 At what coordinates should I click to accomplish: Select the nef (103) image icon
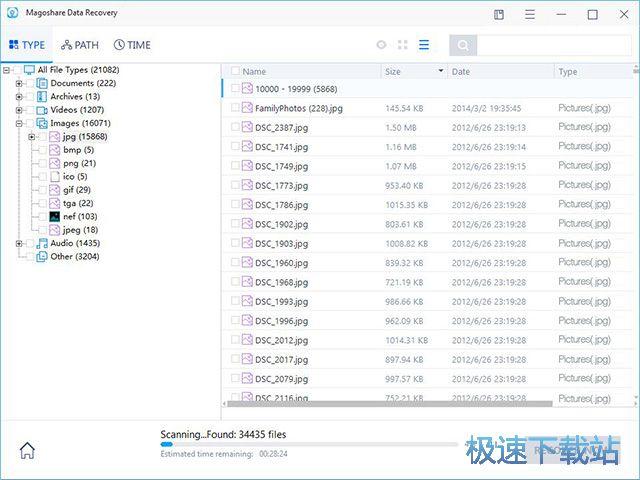pos(55,216)
